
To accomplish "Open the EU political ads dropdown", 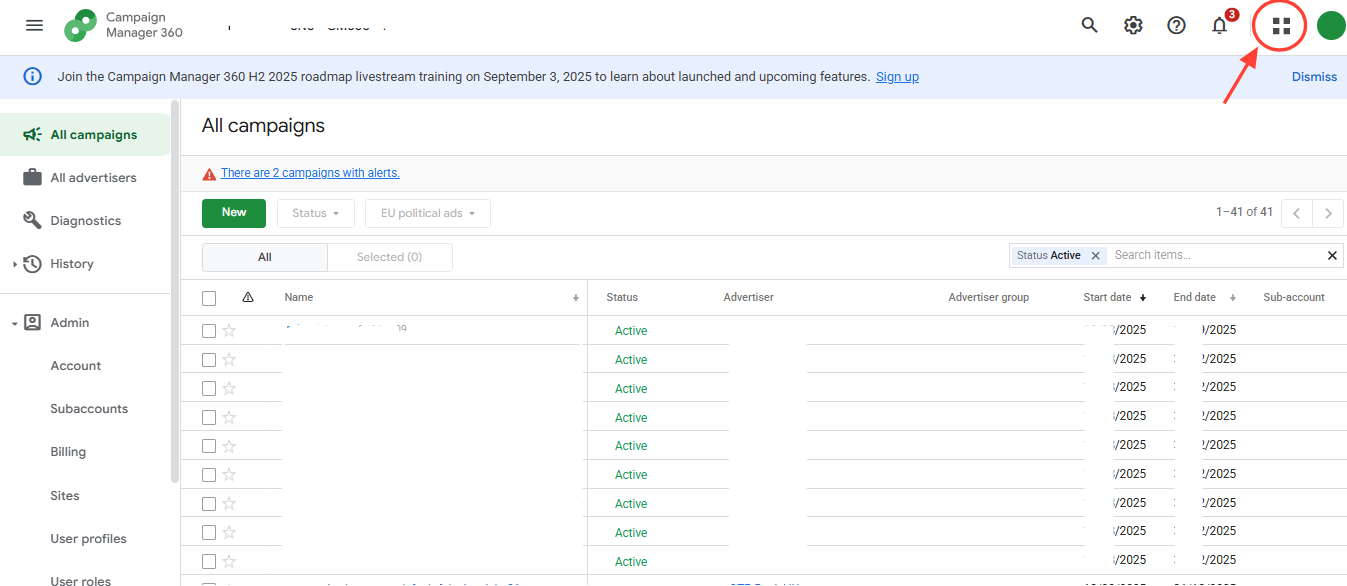I will pos(427,213).
